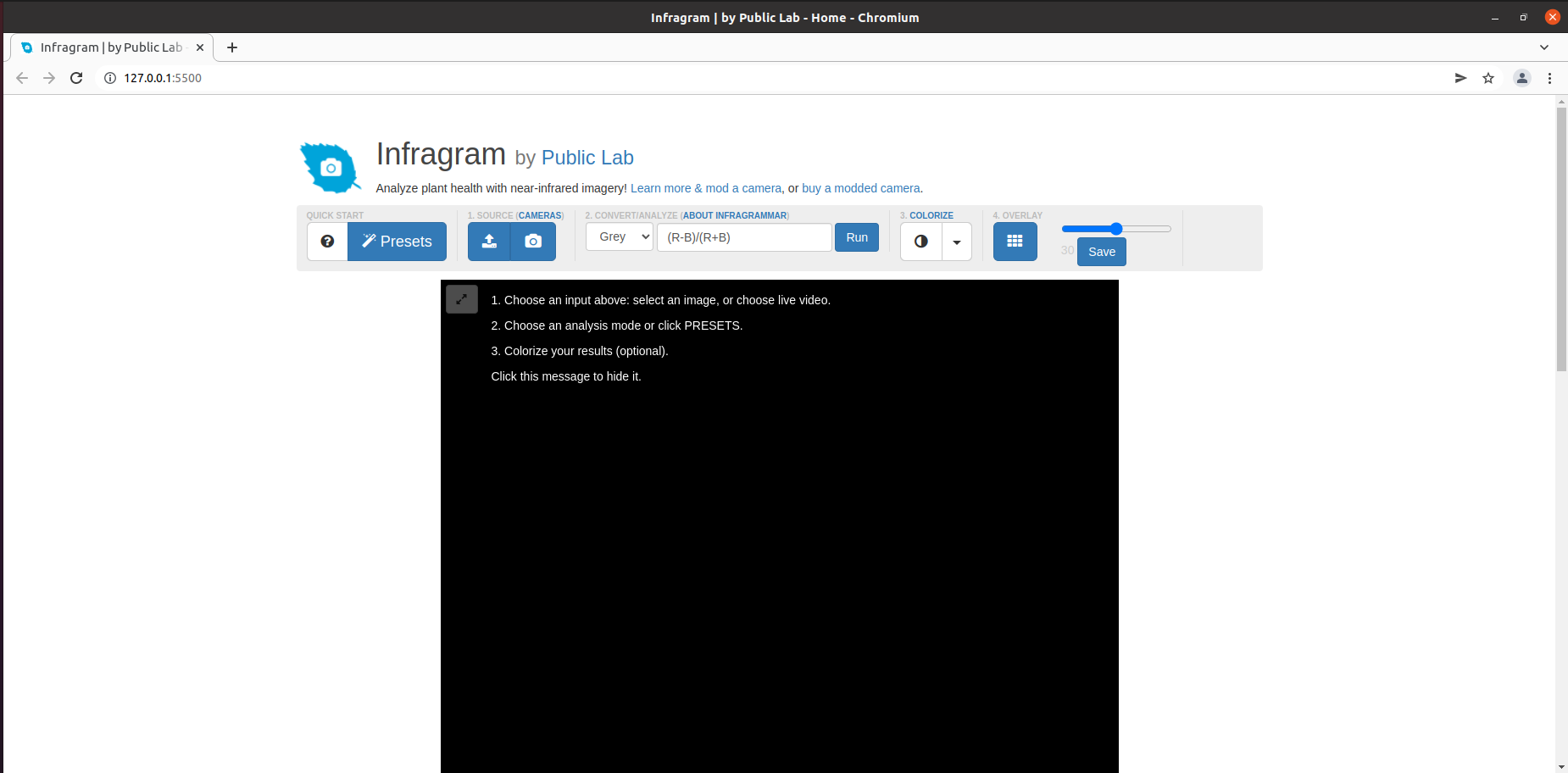Click the (R-B)/(R+B) expression field

coord(744,237)
